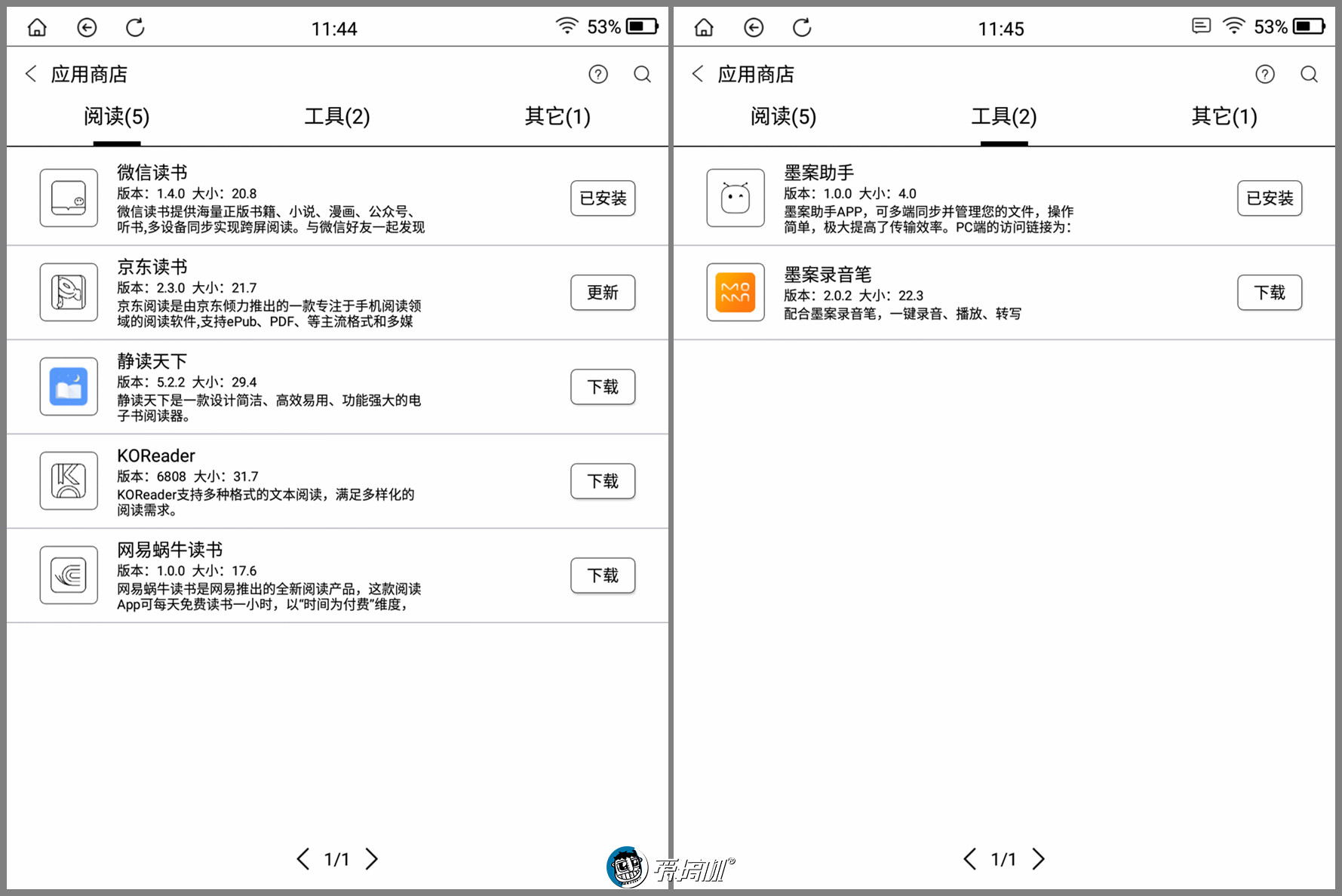The height and width of the screenshot is (896, 1342).
Task: Tap 京东读书 title text
Action: [152, 267]
